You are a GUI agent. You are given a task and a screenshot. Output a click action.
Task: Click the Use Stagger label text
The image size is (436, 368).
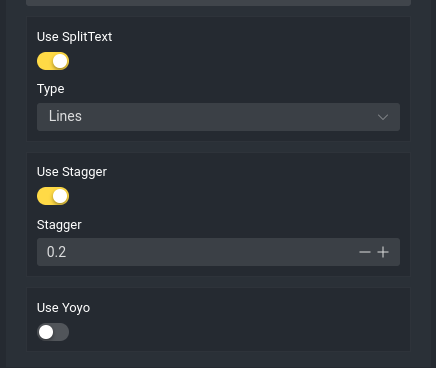72,172
